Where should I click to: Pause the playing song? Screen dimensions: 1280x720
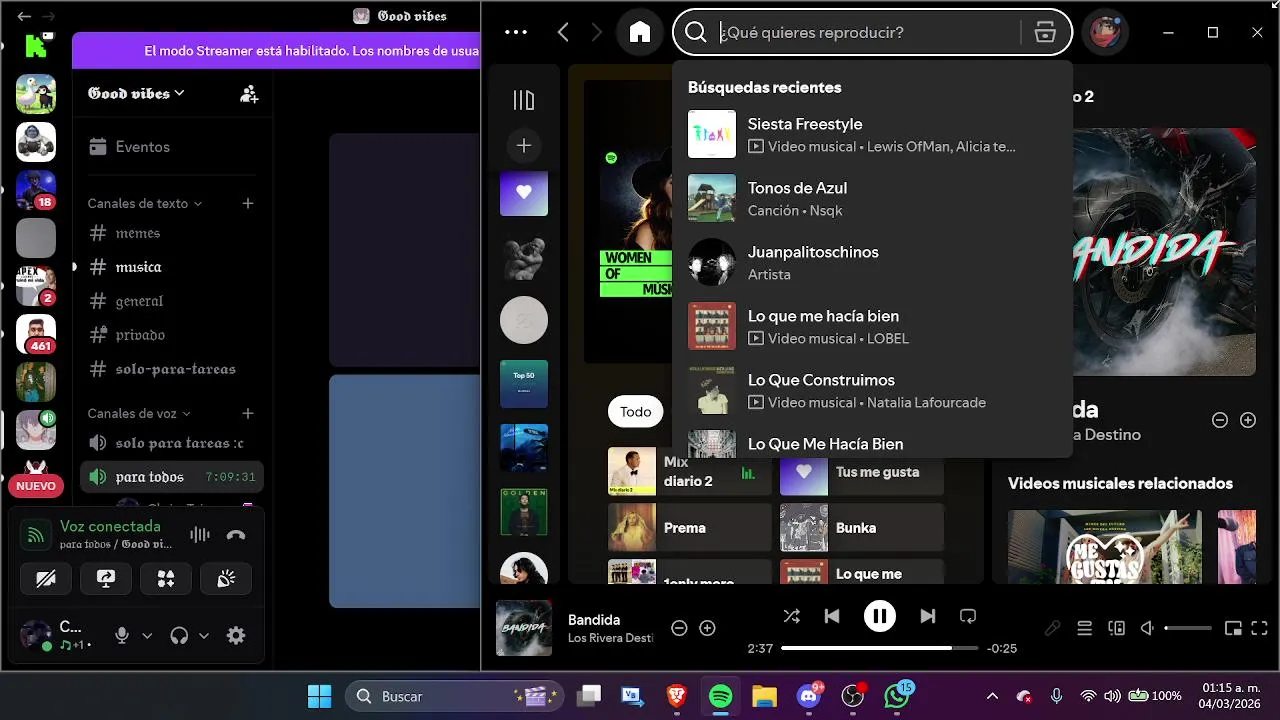point(880,616)
